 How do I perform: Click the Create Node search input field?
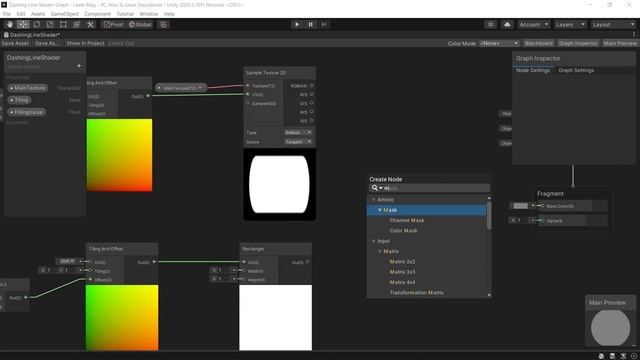tap(429, 188)
